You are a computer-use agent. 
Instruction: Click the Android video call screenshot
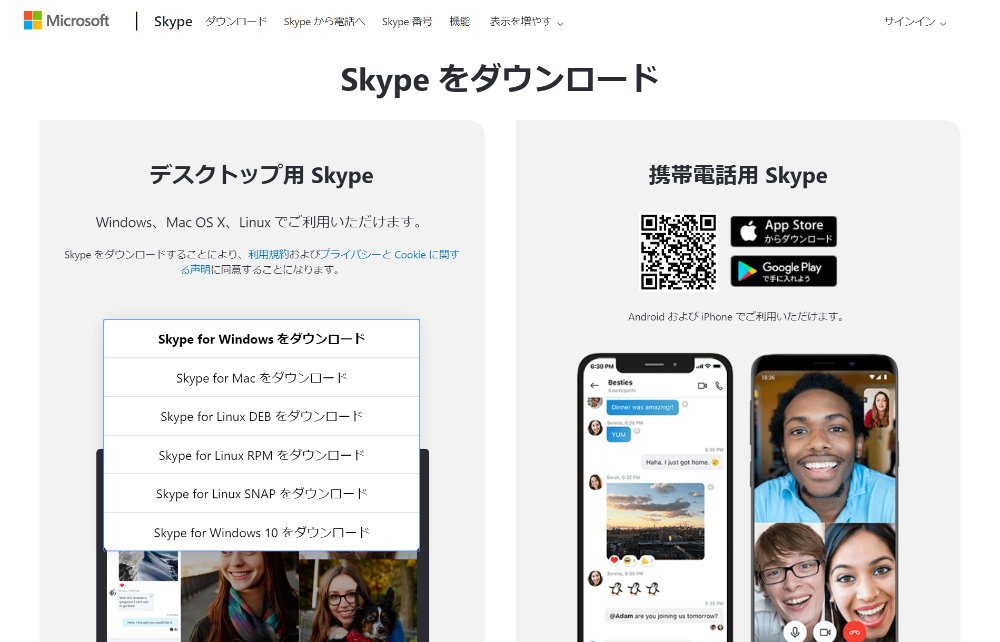coord(824,497)
